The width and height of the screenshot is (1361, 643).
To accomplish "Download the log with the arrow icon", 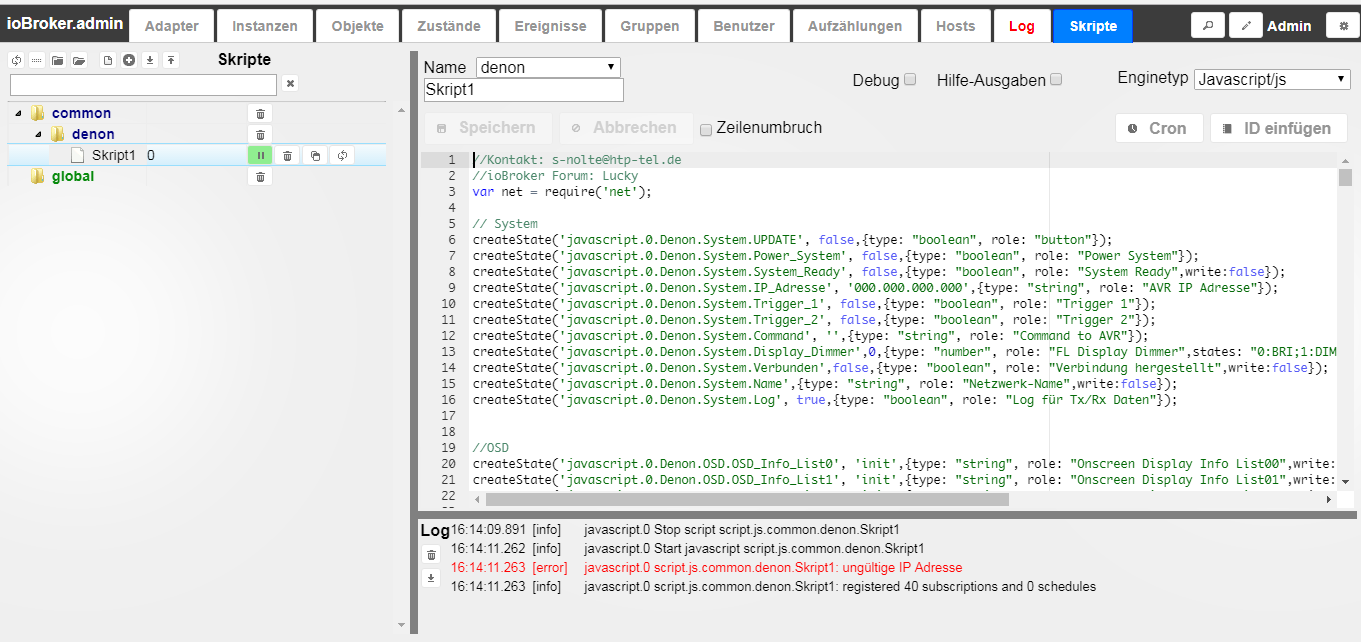I will pos(431,577).
